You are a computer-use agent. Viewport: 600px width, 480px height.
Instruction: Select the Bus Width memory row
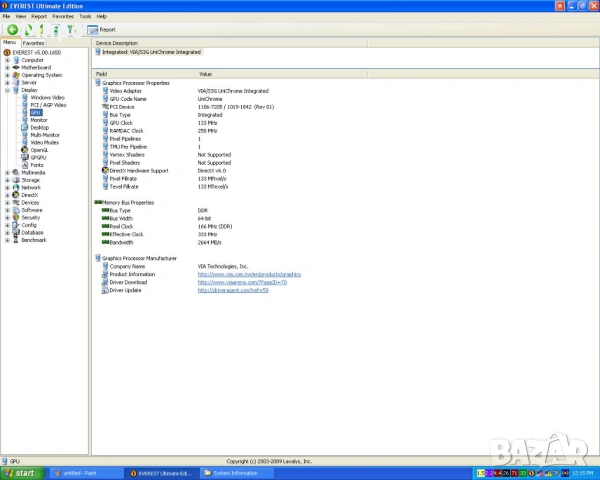(x=156, y=219)
